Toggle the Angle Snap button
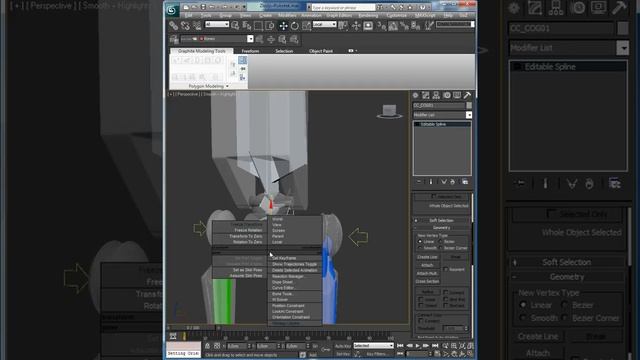 [393, 25]
